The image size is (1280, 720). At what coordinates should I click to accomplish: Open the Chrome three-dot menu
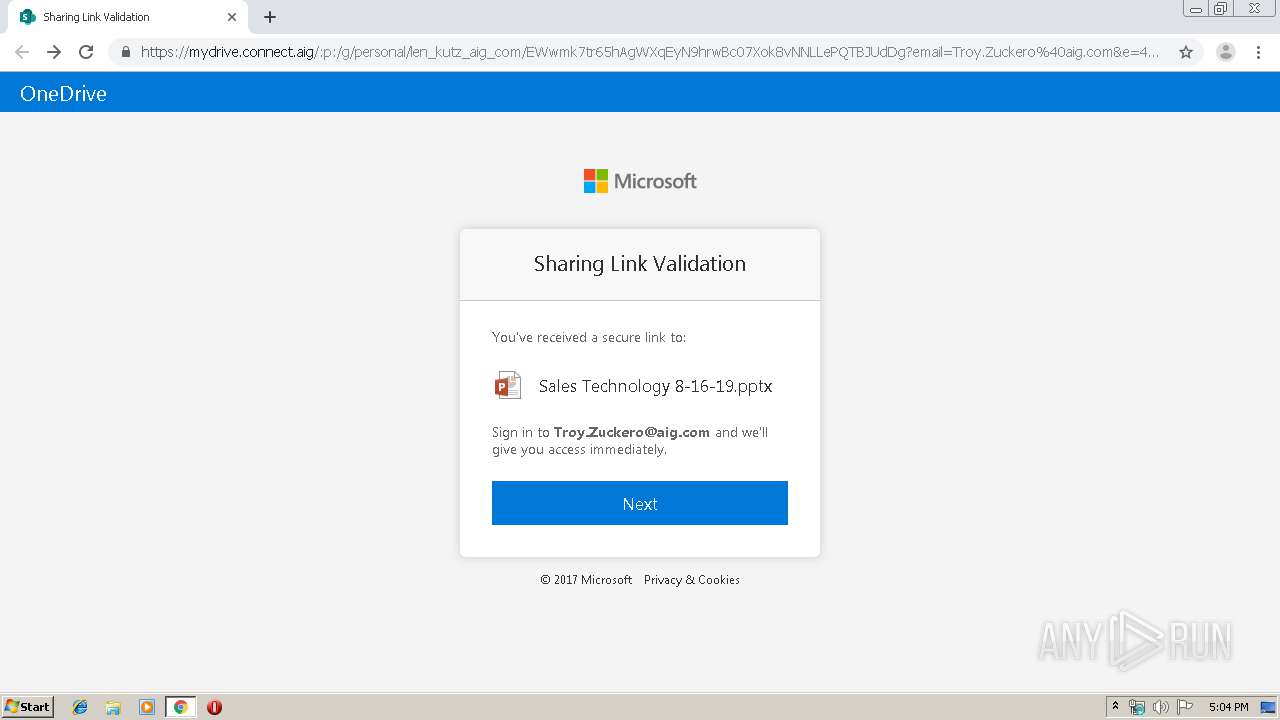coord(1259,52)
